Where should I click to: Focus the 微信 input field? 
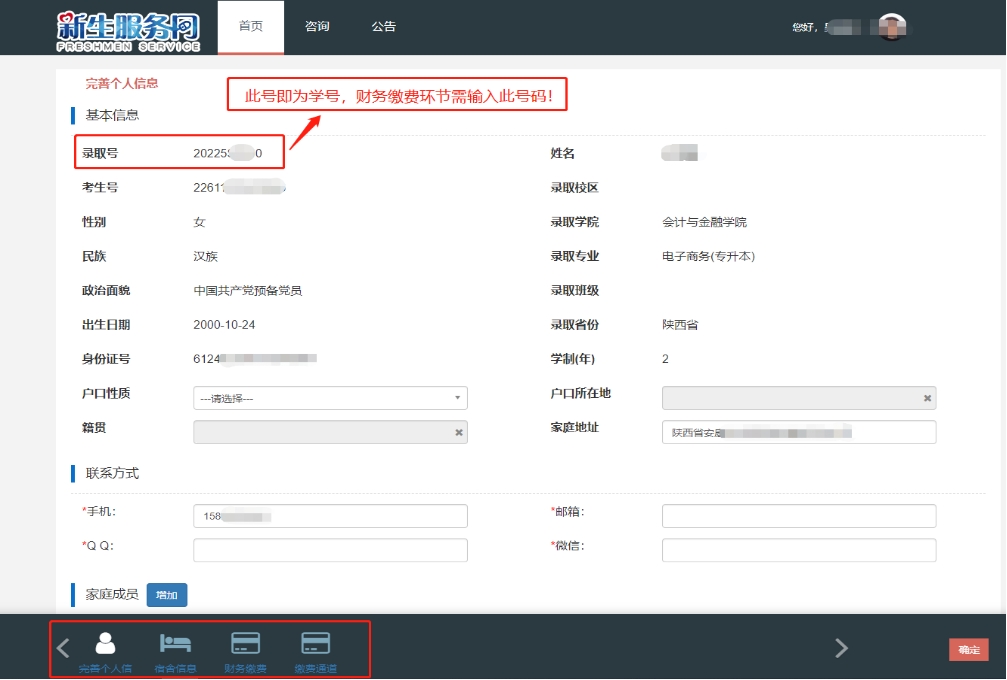(x=799, y=550)
